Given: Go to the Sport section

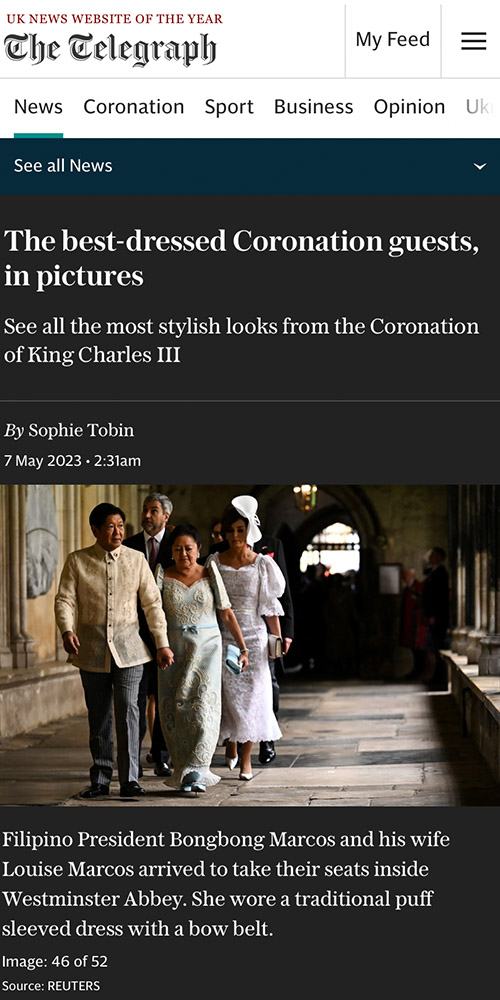Looking at the screenshot, I should pos(229,107).
